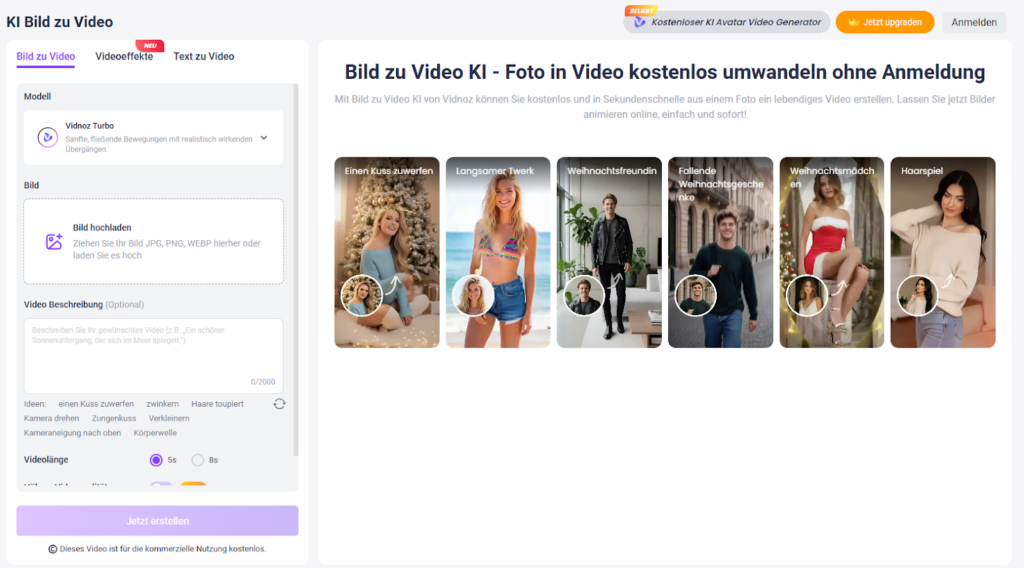Click the image upload icon

click(54, 242)
